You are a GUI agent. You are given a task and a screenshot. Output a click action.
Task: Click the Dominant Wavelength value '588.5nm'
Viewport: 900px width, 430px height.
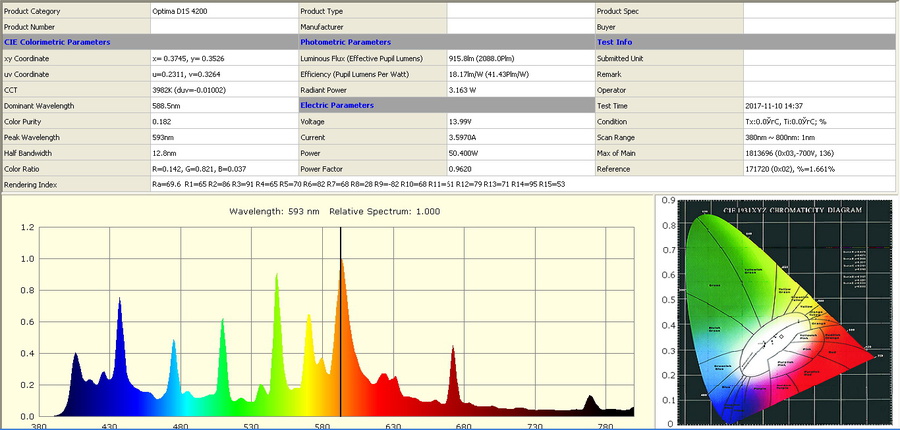point(165,106)
